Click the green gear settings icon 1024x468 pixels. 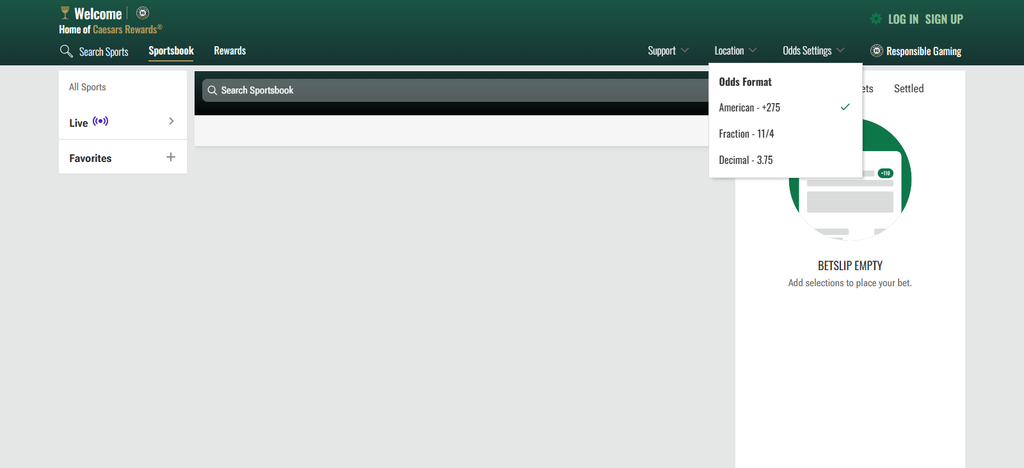876,19
